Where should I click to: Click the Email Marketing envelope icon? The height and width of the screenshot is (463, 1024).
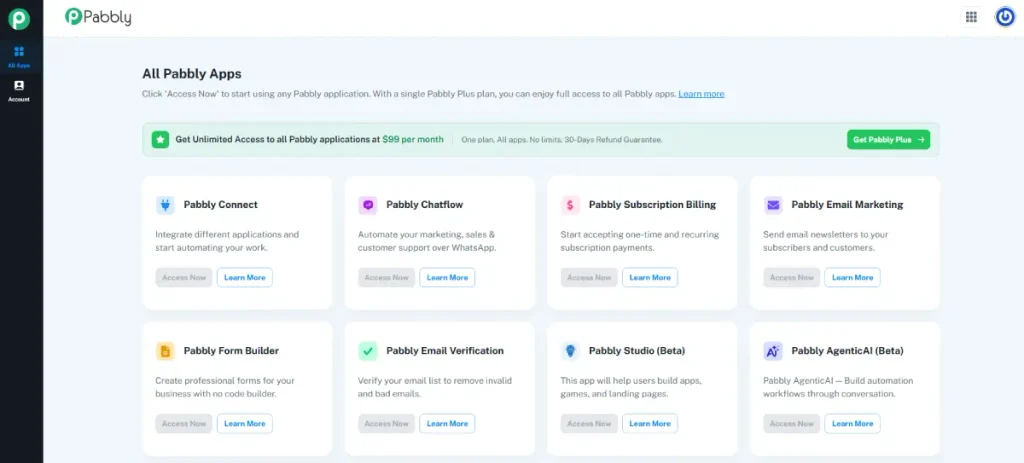[x=773, y=205]
